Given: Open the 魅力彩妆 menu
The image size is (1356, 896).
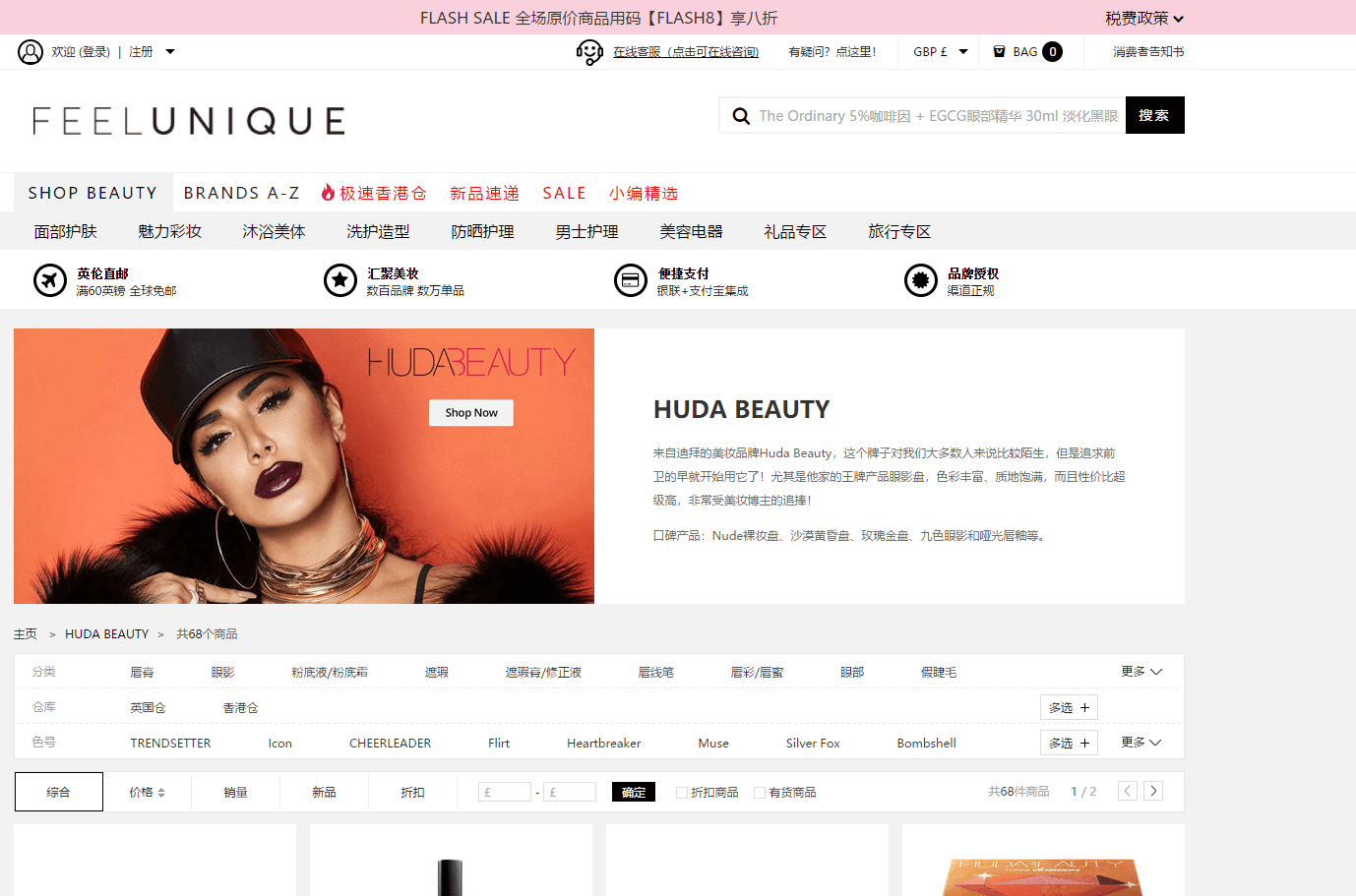Looking at the screenshot, I should pos(170,232).
